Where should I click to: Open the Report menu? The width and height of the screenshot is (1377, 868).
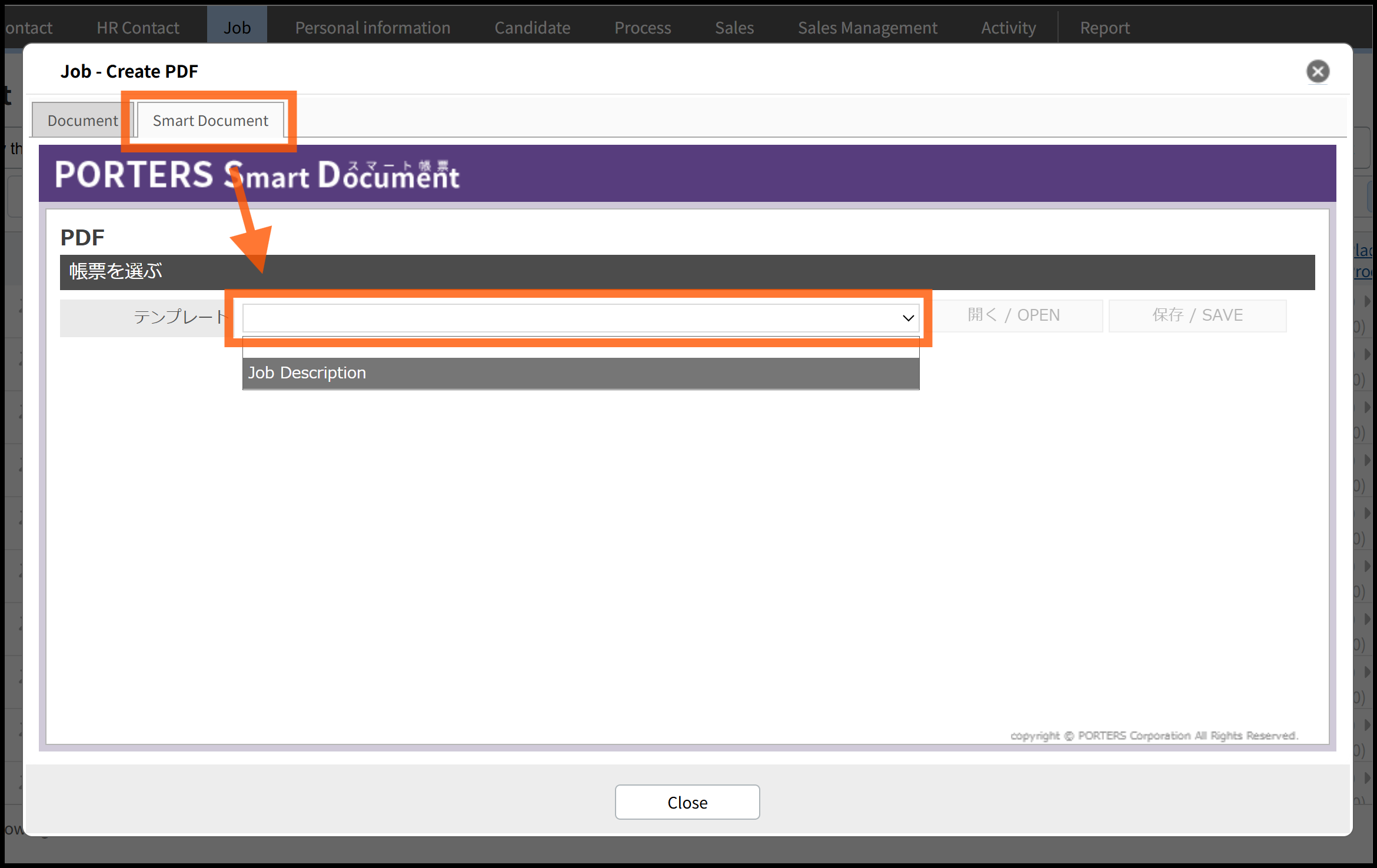coord(1105,28)
